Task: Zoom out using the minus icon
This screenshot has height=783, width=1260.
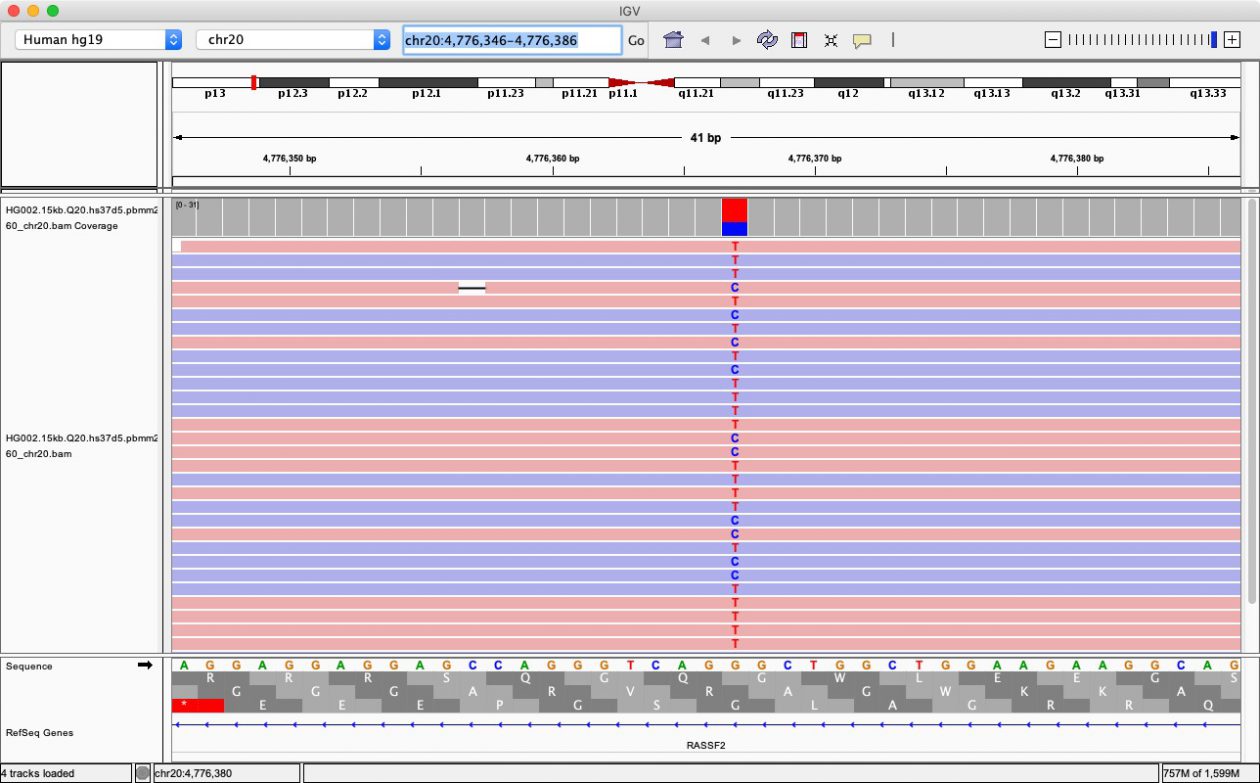Action: click(x=1052, y=39)
